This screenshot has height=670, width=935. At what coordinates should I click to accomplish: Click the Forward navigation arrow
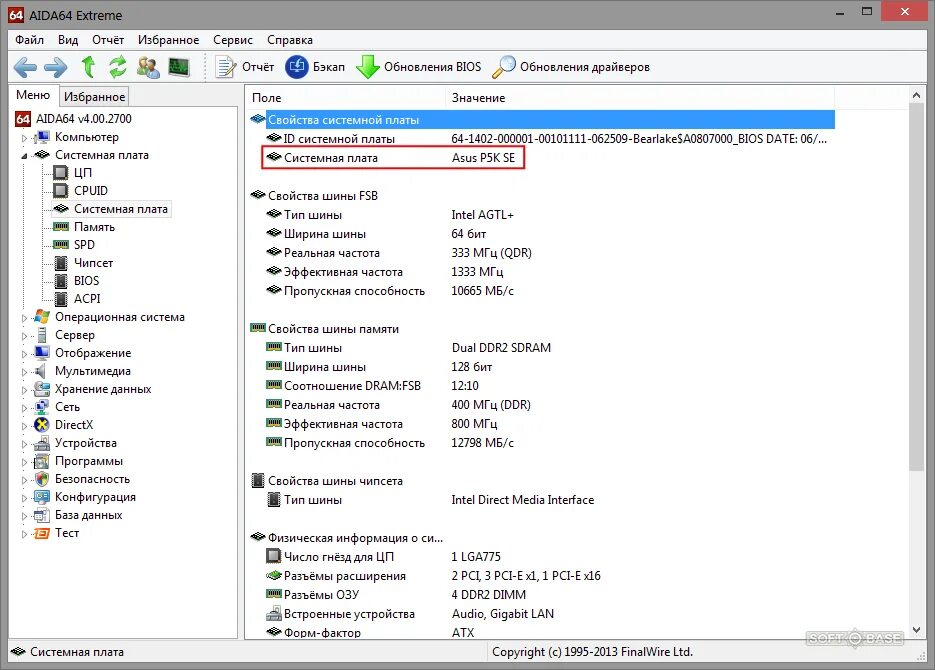(56, 67)
